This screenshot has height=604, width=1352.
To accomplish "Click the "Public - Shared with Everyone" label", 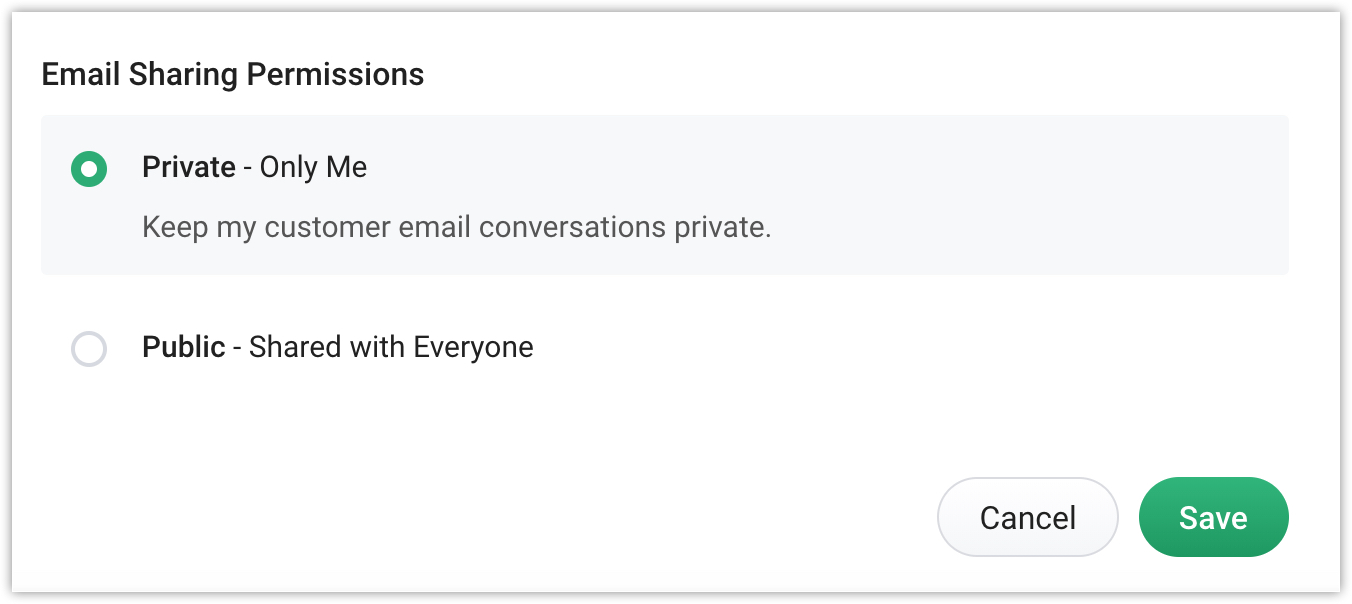I will [337, 347].
